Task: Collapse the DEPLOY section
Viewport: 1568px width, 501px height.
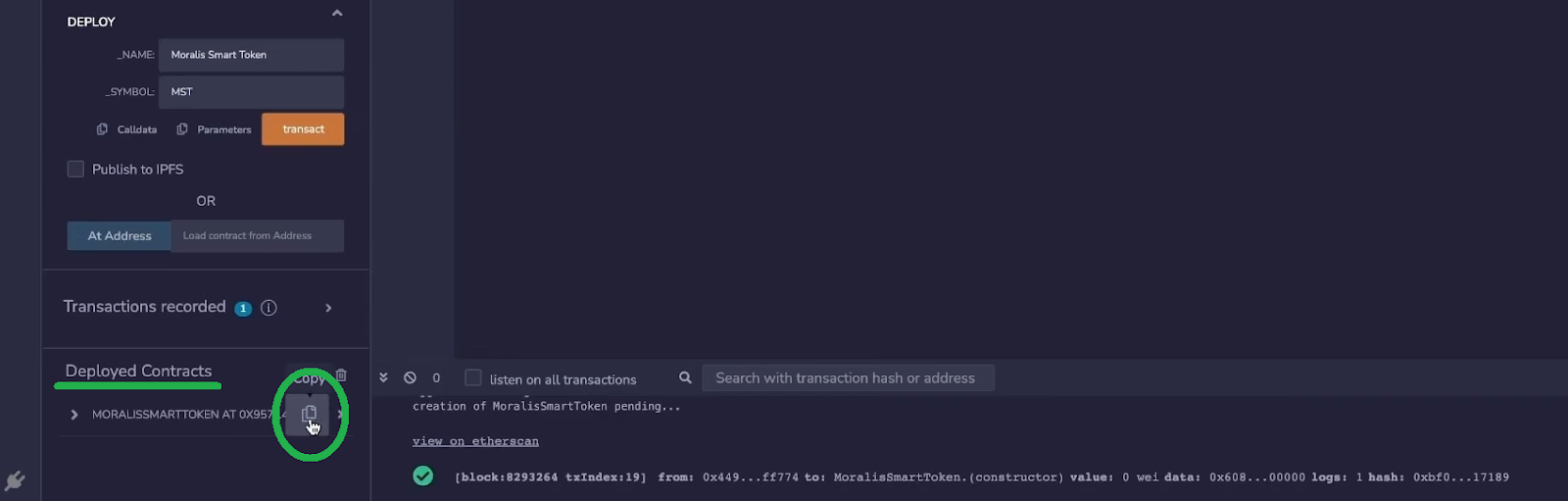Action: click(337, 14)
